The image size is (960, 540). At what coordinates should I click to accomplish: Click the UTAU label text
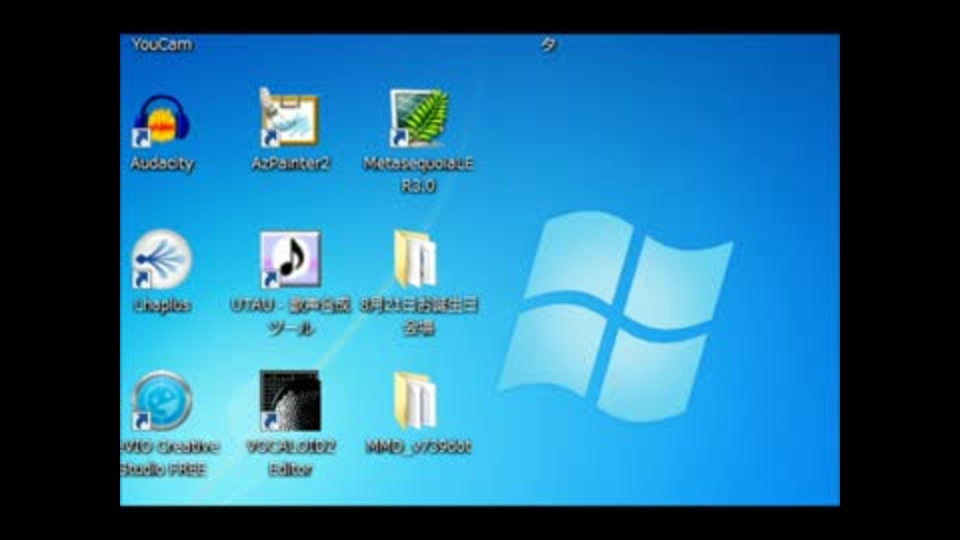tap(291, 316)
